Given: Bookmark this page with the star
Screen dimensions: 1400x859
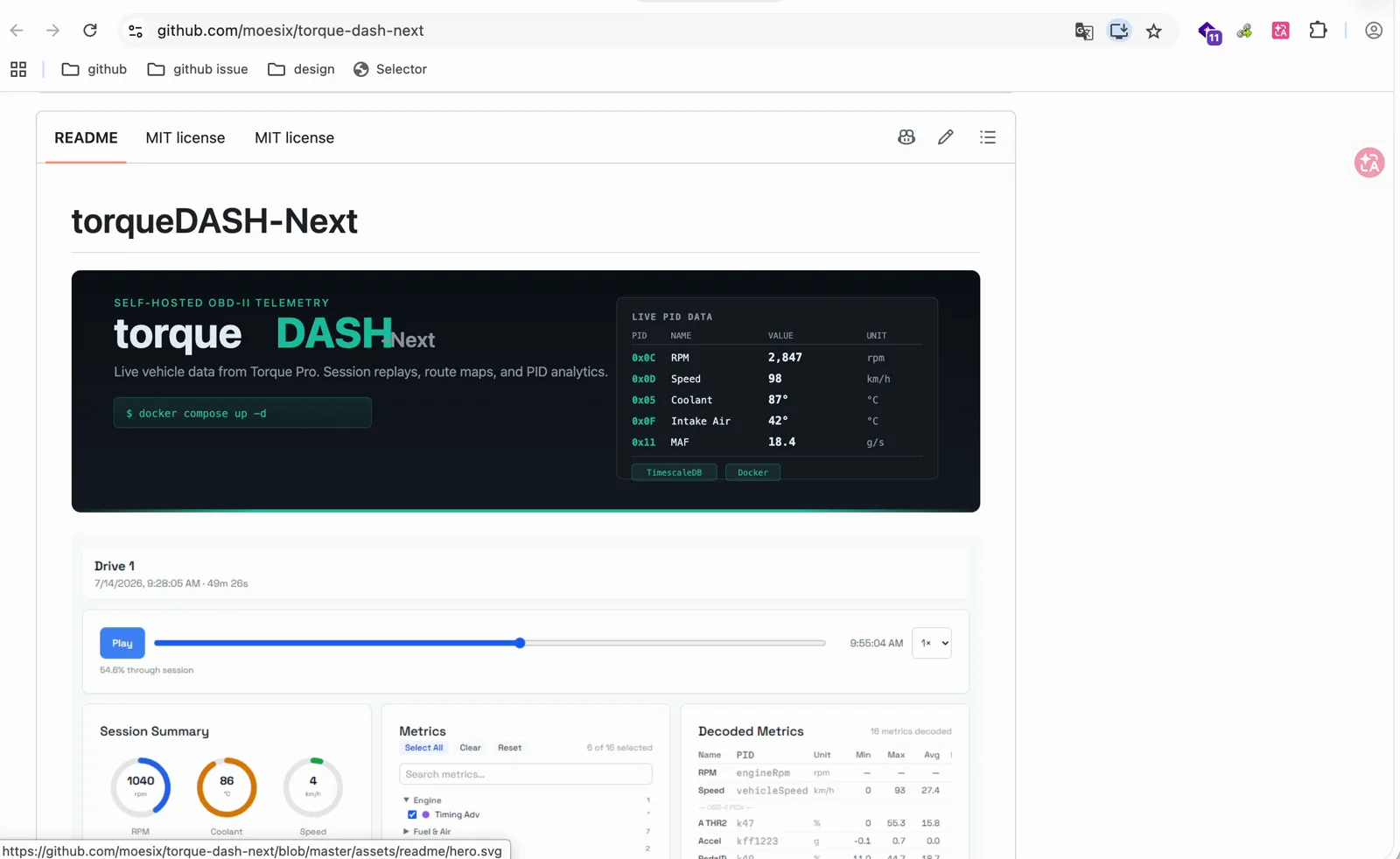Looking at the screenshot, I should [x=1154, y=31].
